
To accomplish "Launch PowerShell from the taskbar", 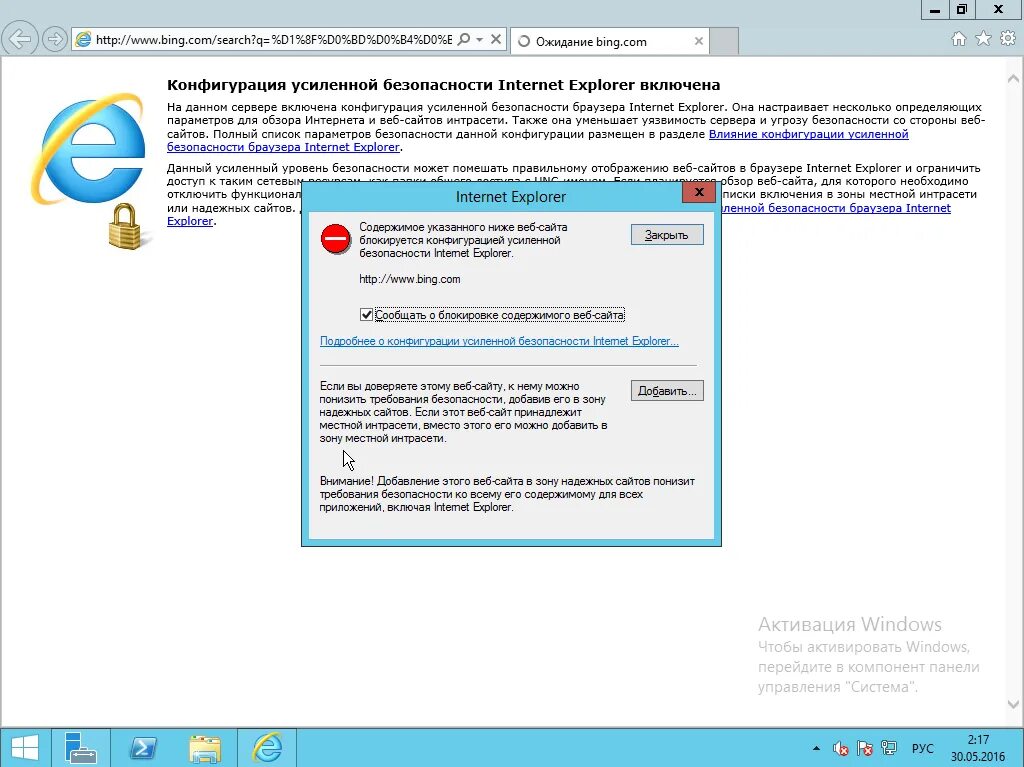I will tap(143, 747).
